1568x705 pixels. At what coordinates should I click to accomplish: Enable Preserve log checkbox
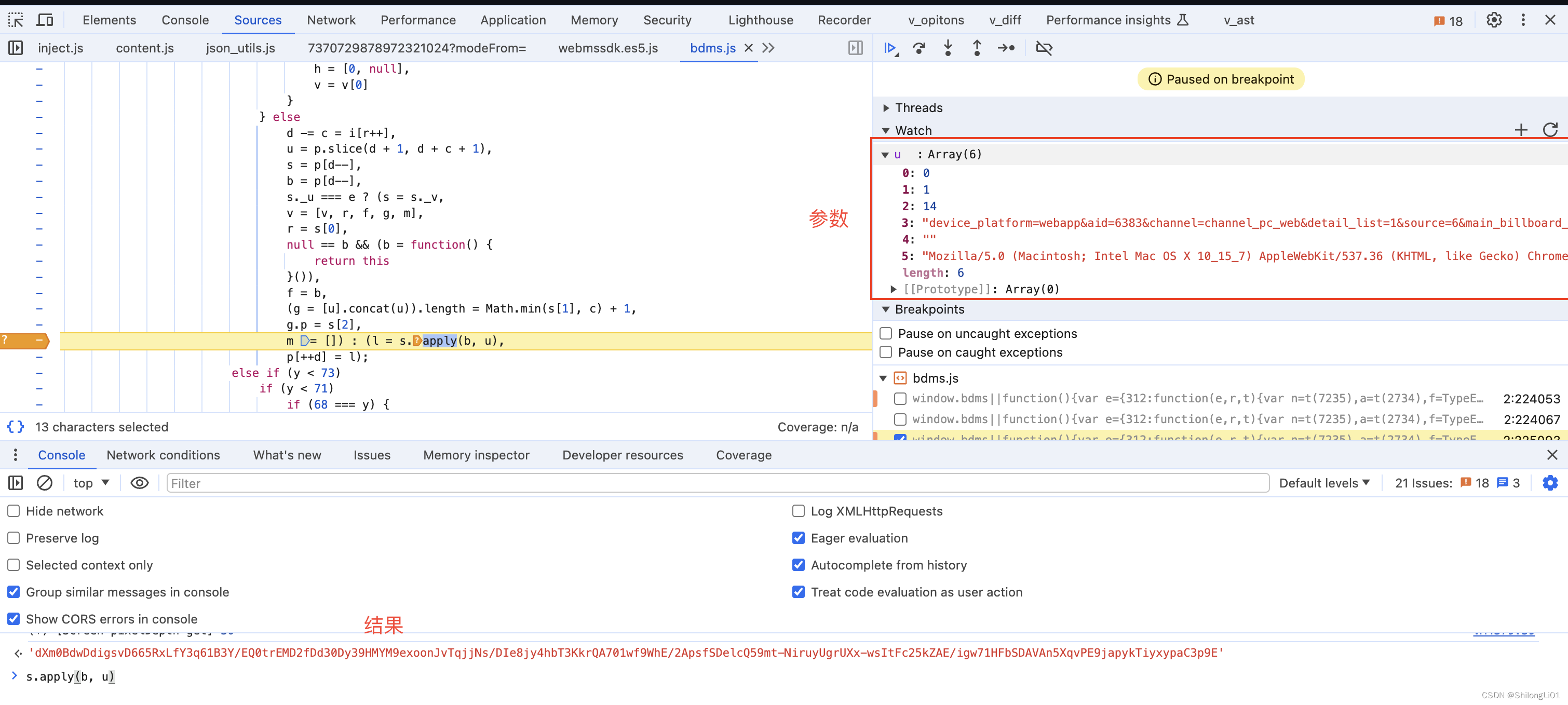[13, 538]
